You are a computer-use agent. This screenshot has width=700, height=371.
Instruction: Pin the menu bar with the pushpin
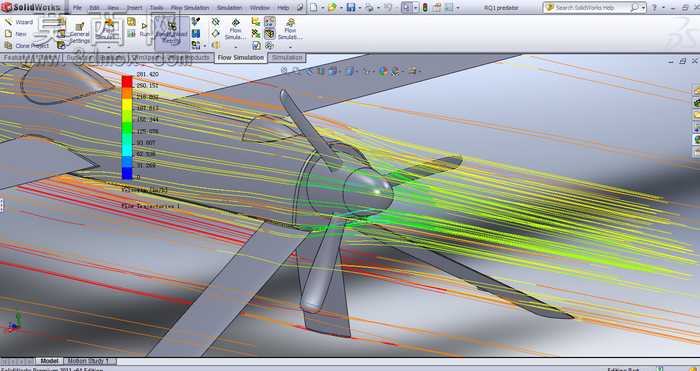tap(300, 8)
